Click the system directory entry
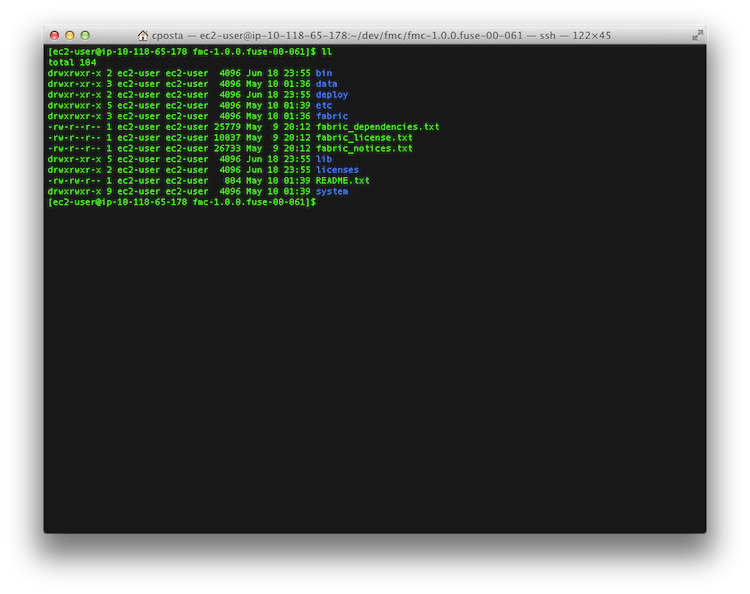Screen dimensions: 750x594 pyautogui.click(x=332, y=191)
